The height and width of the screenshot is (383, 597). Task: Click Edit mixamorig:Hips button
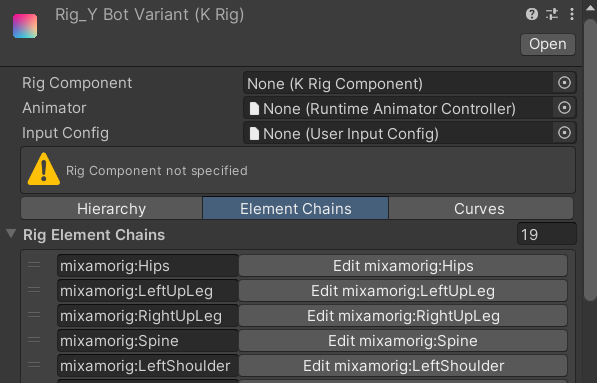point(403,266)
